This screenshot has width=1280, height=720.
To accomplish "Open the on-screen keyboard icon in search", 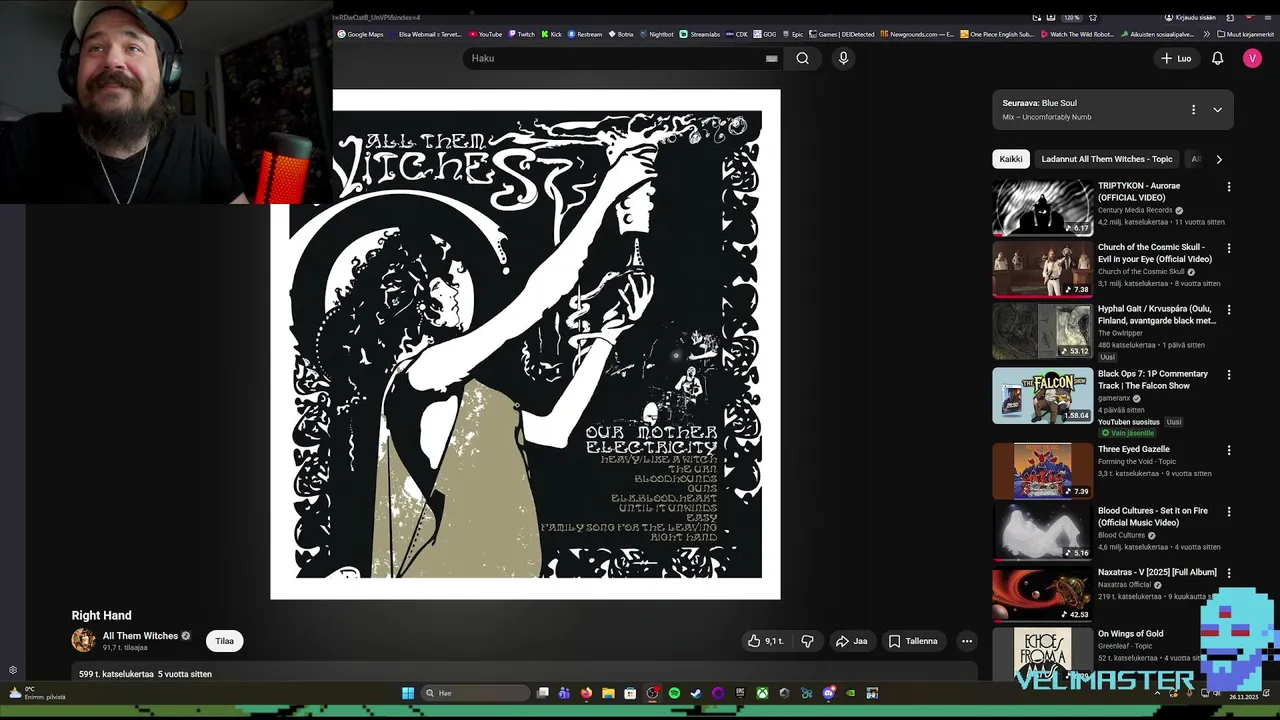I will click(771, 58).
